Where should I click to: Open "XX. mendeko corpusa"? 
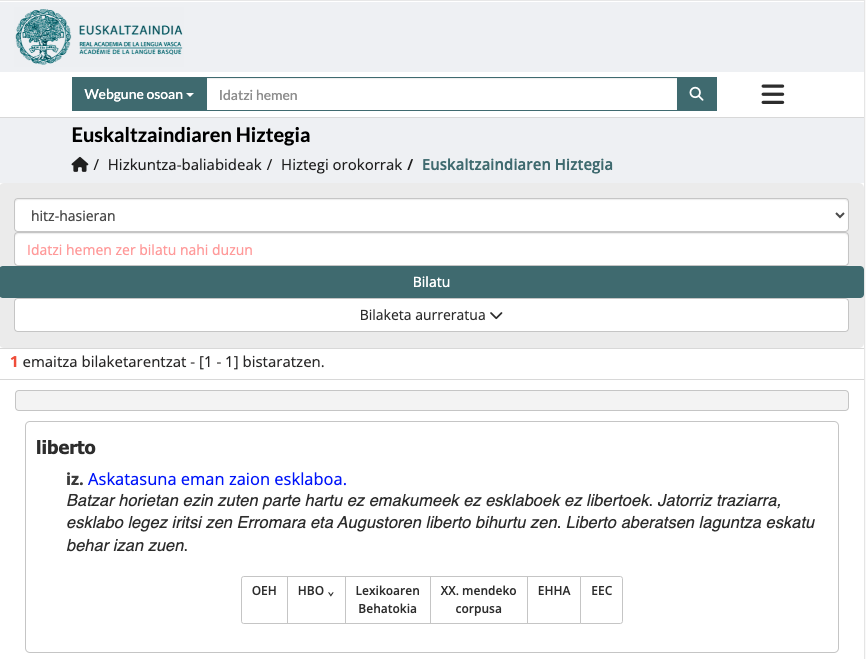pyautogui.click(x=478, y=599)
